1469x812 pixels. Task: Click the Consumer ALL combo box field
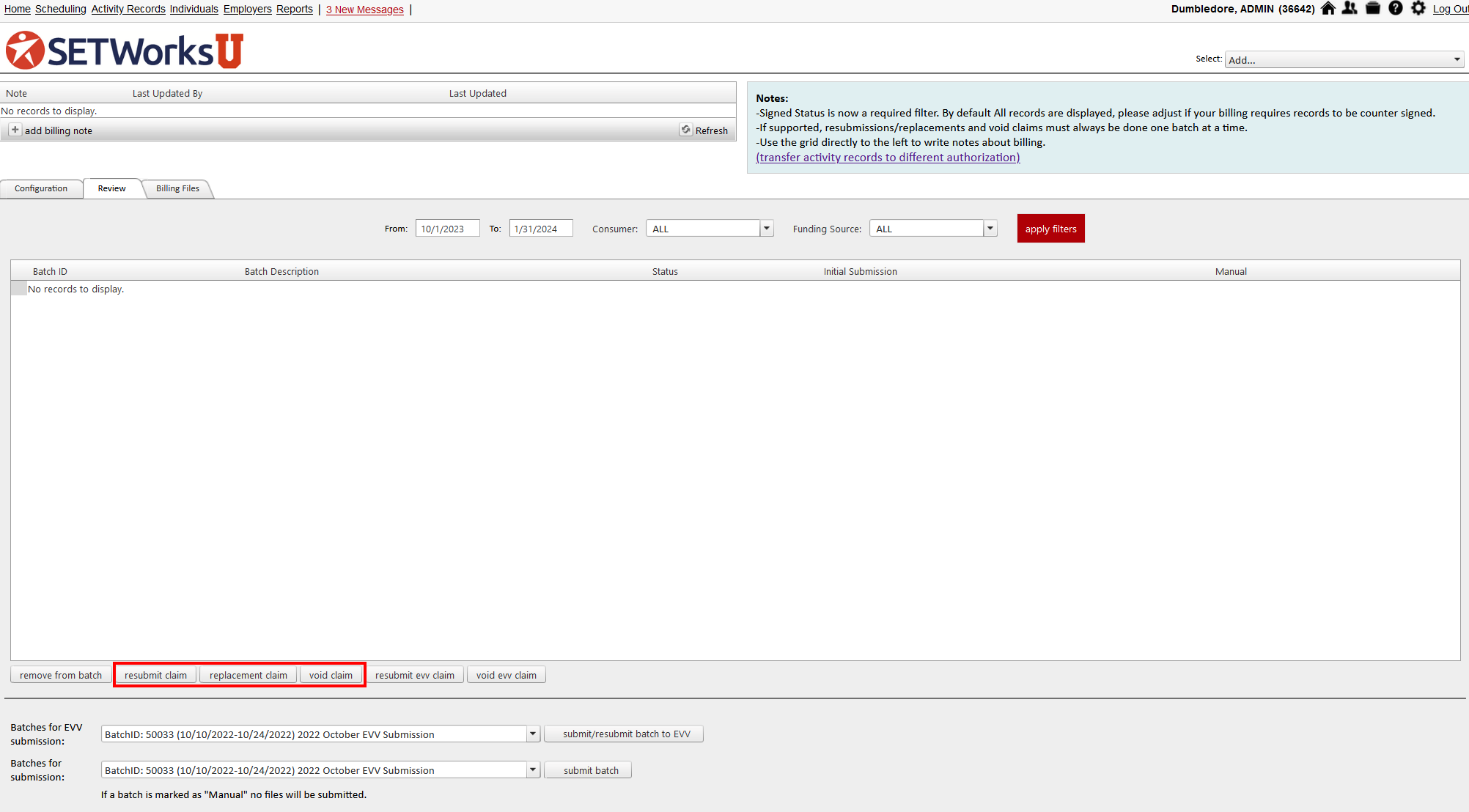(x=703, y=229)
